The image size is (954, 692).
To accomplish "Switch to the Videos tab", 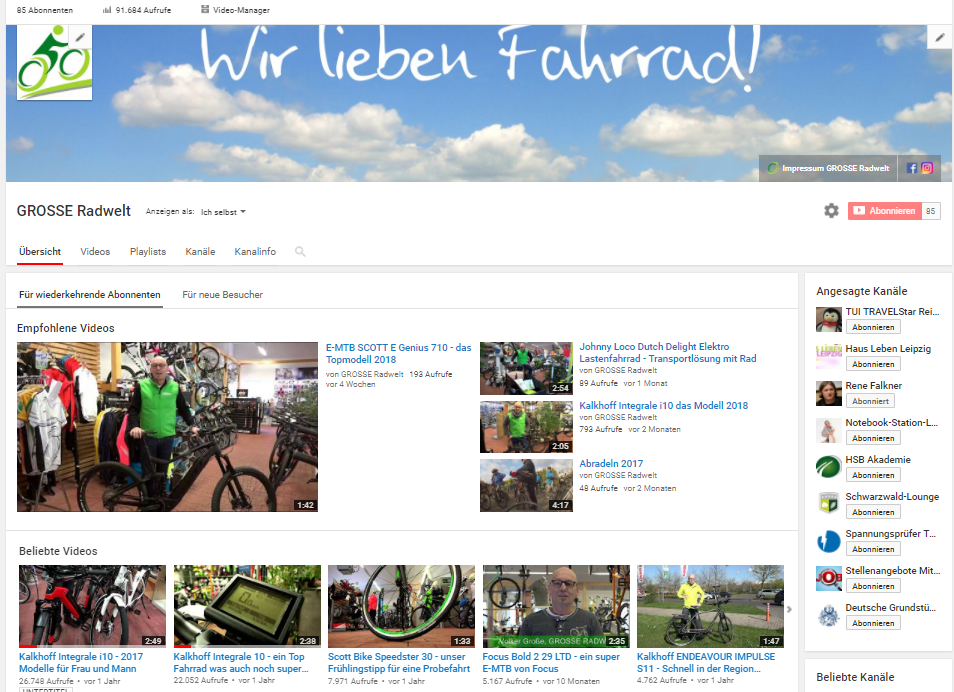I will pyautogui.click(x=95, y=251).
